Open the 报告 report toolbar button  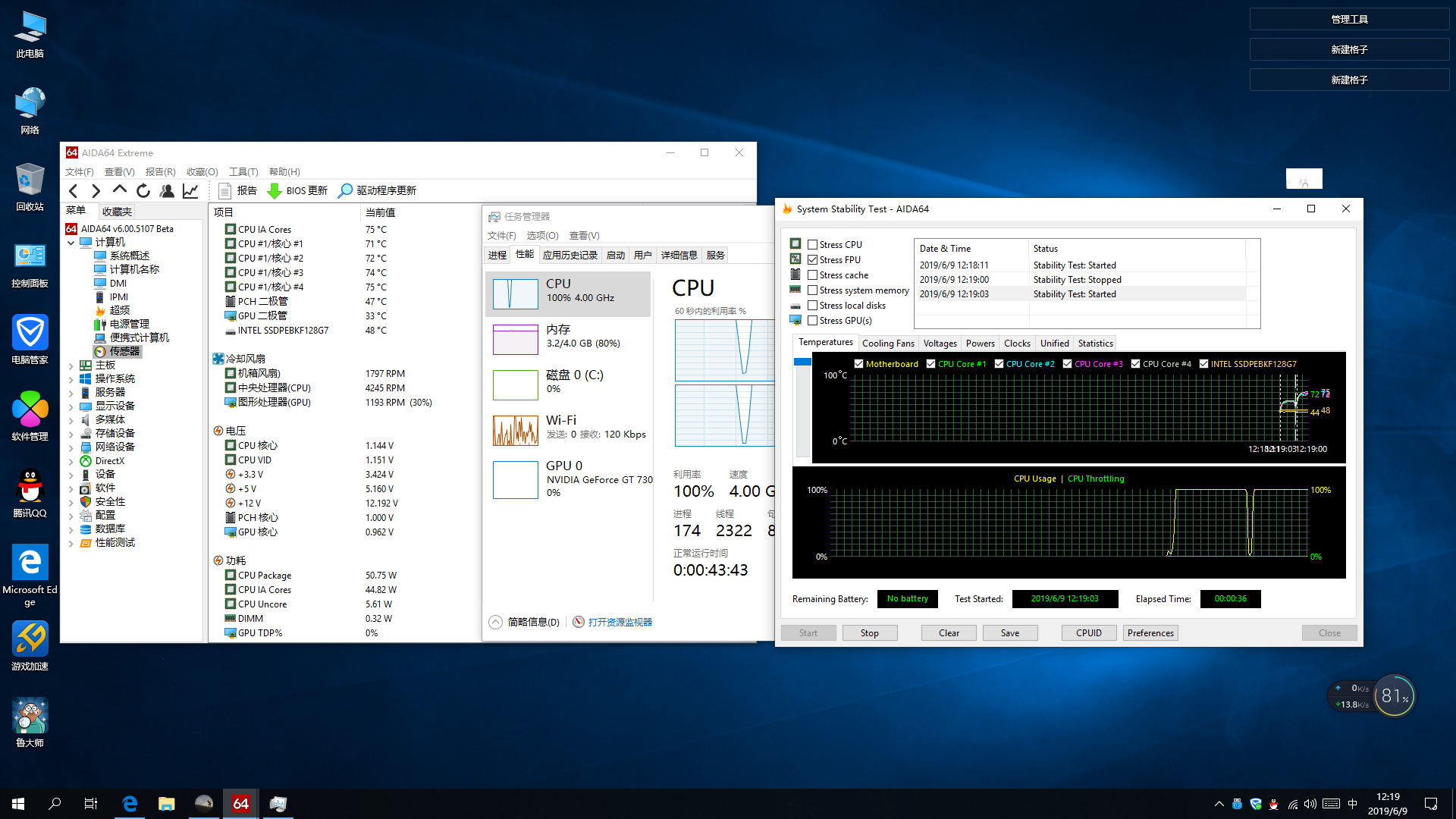click(238, 190)
